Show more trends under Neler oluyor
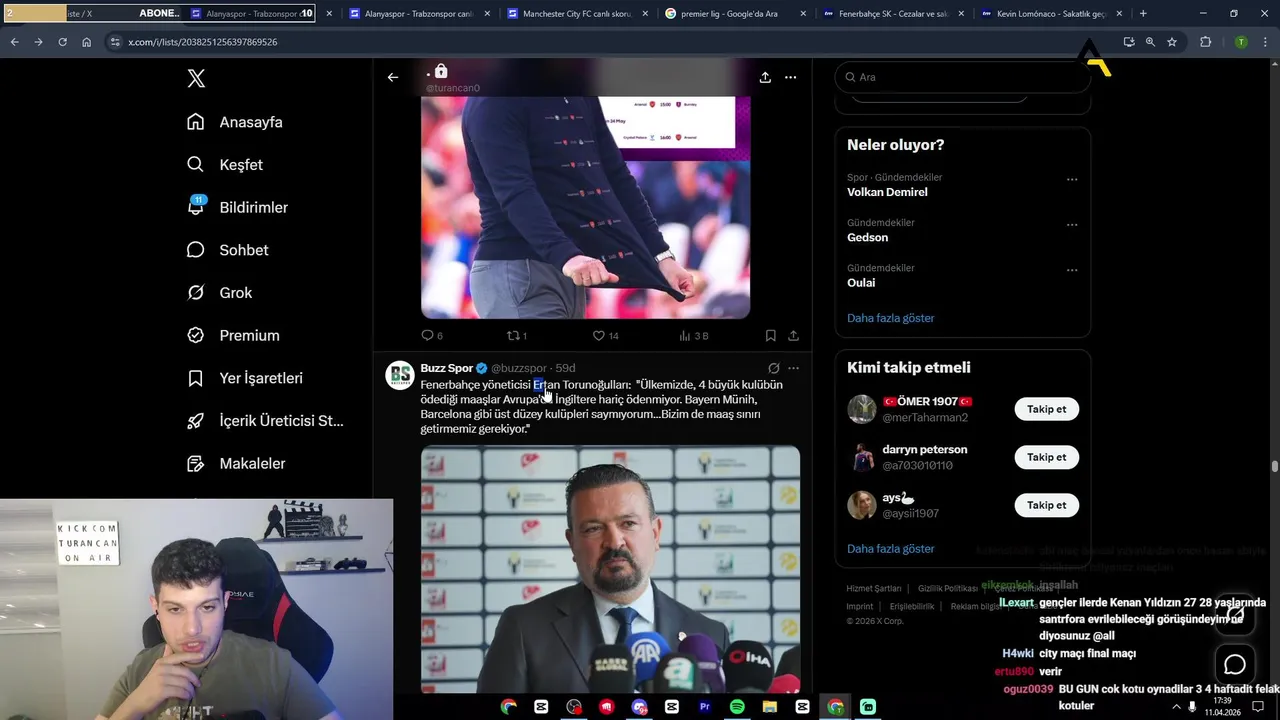 (890, 318)
